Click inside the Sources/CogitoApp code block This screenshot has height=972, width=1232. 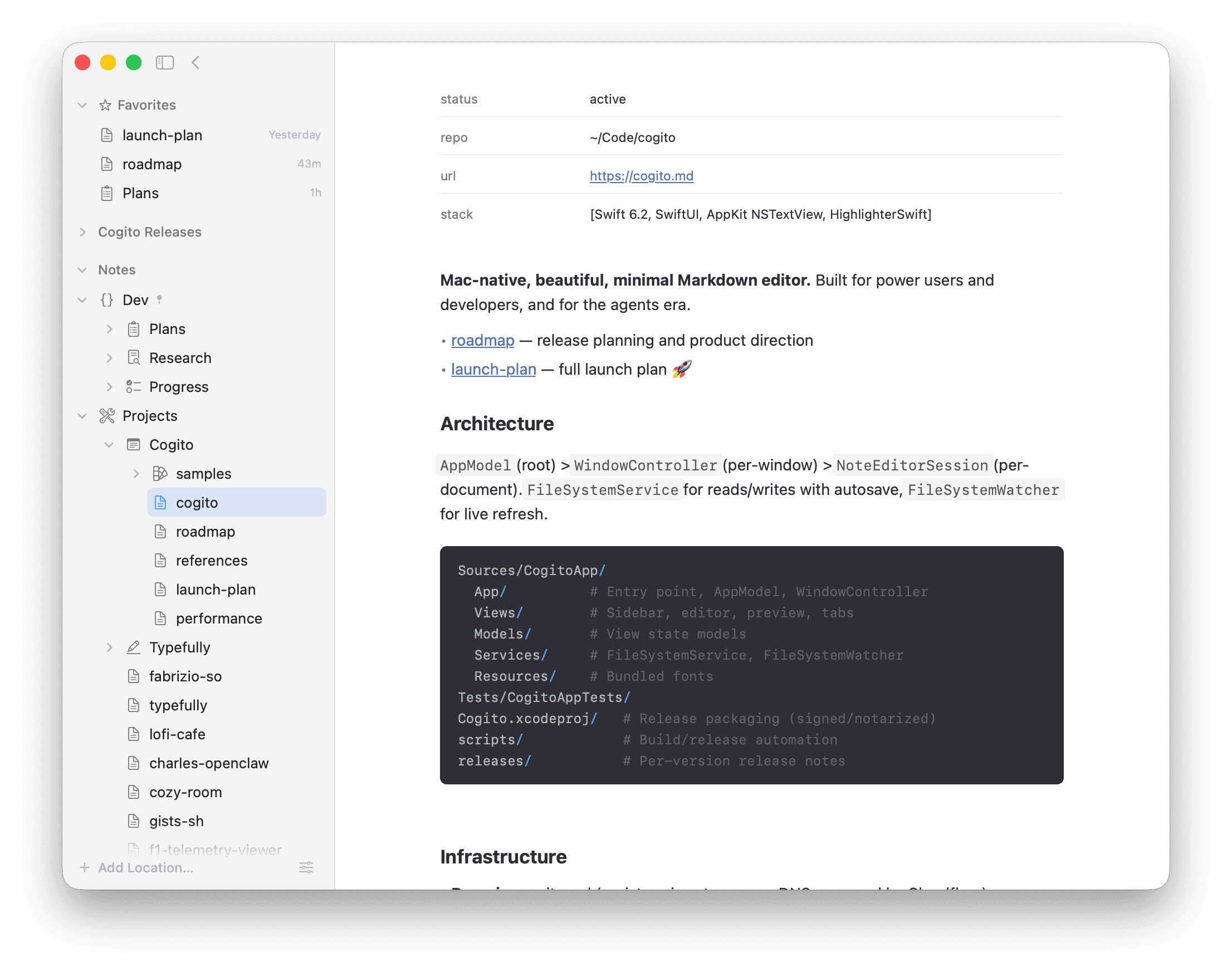click(752, 666)
